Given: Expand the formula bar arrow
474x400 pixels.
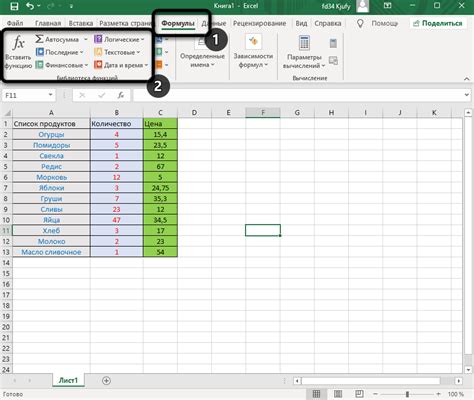Looking at the screenshot, I should (x=466, y=95).
